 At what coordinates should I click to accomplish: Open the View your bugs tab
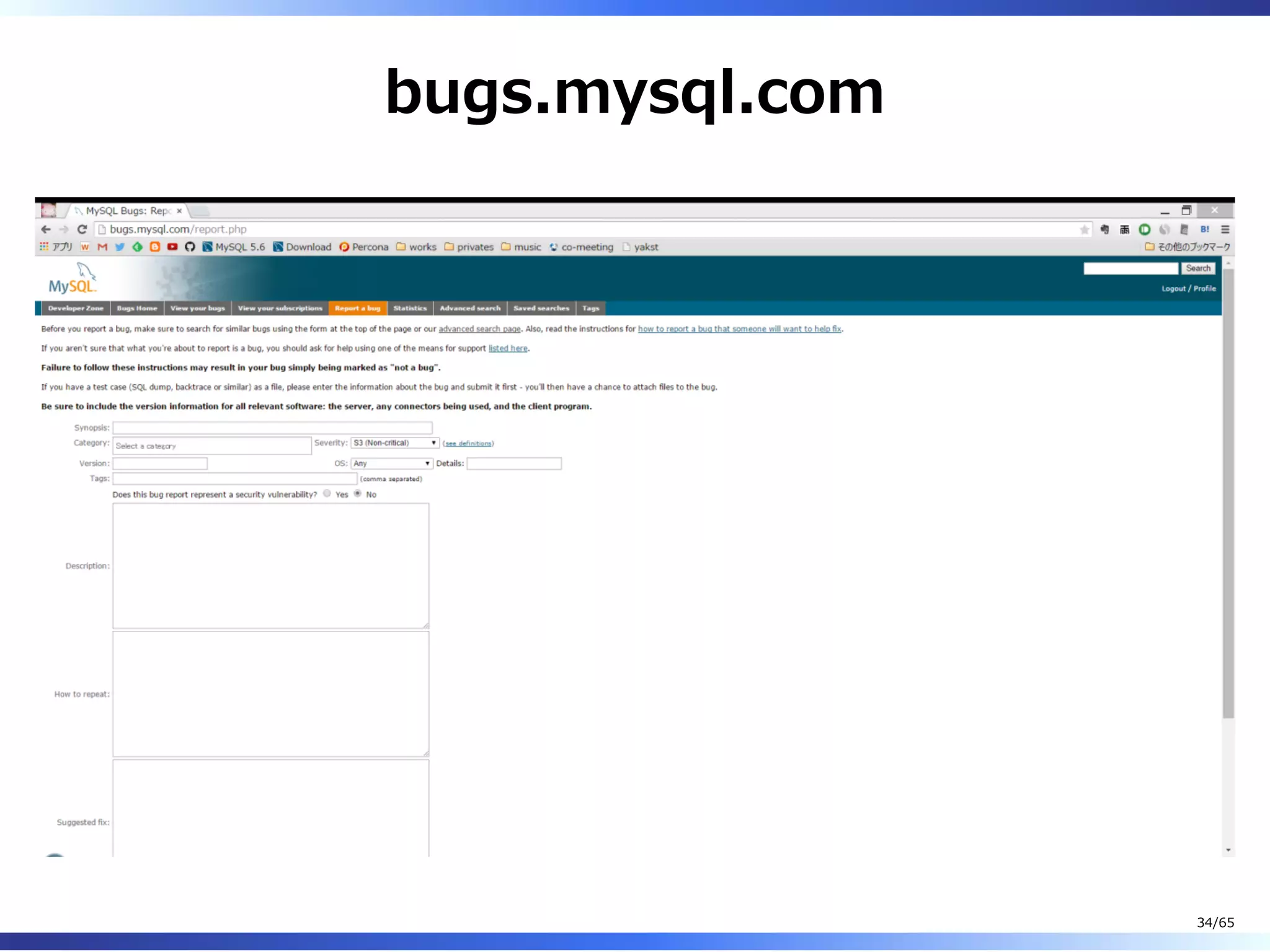point(198,308)
